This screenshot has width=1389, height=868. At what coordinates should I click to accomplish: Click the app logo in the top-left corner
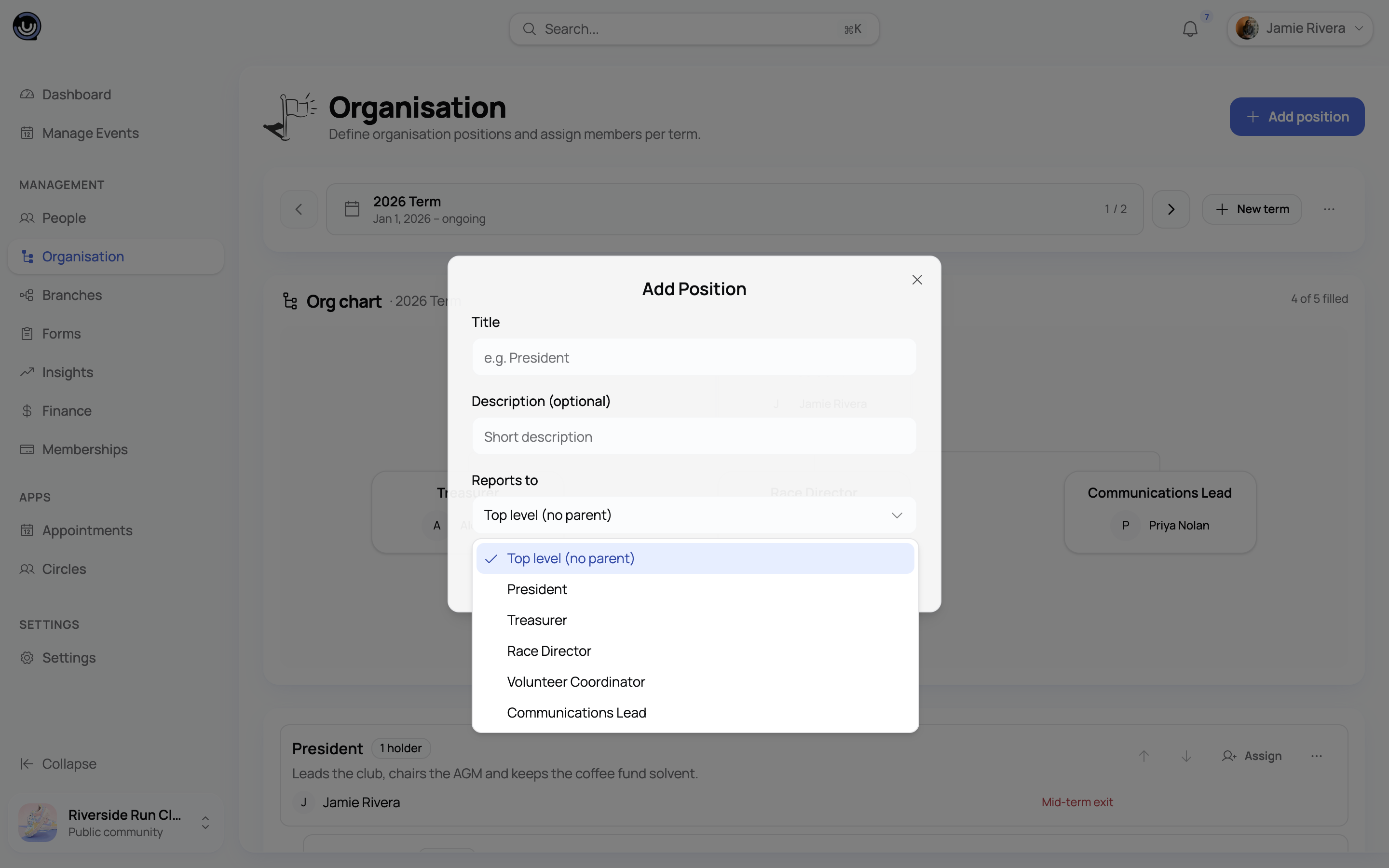click(27, 27)
